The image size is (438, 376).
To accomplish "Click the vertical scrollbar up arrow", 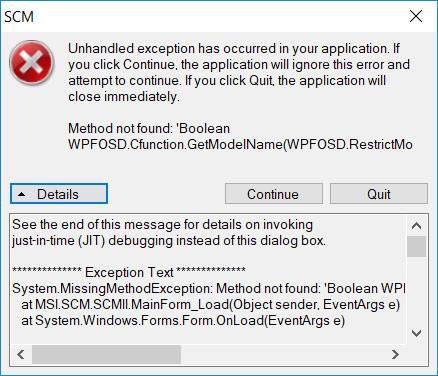I will click(x=417, y=226).
